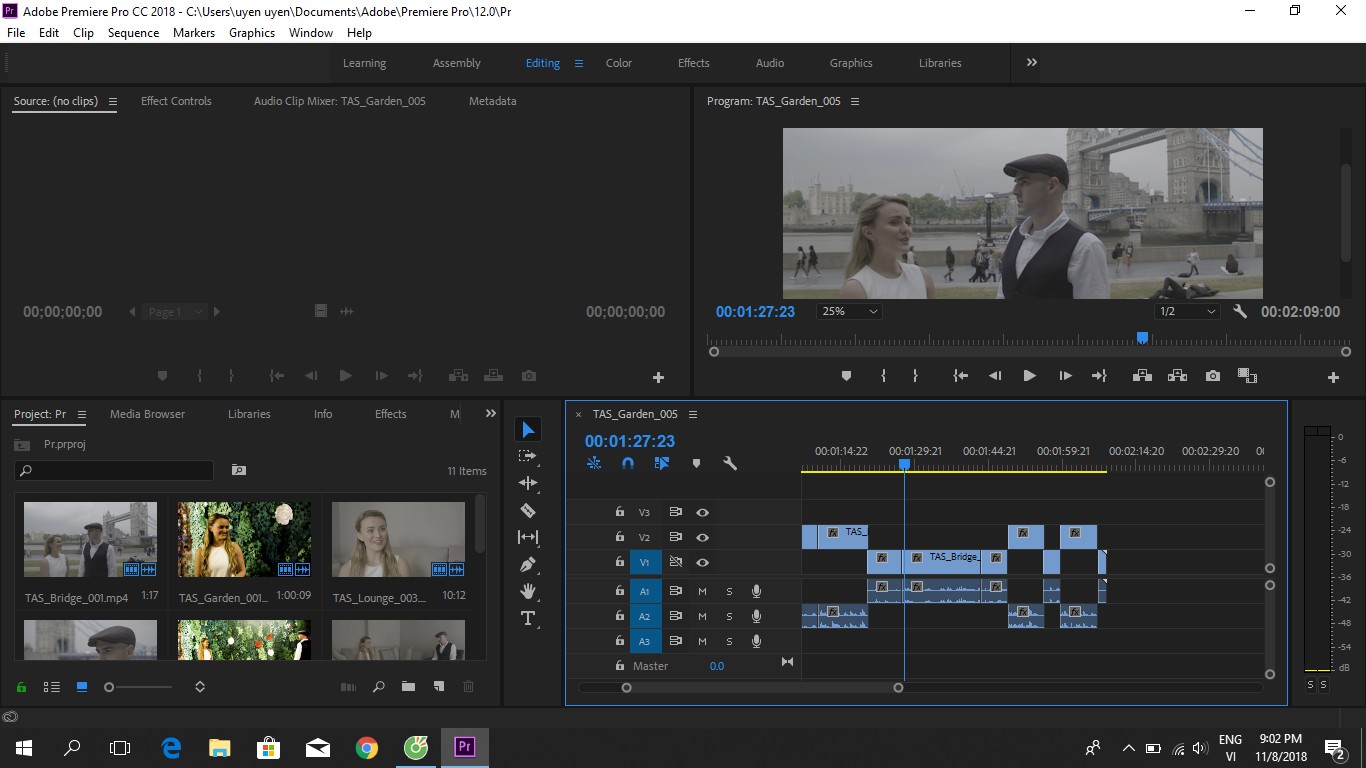Toggle V2 track output eye

(x=703, y=537)
